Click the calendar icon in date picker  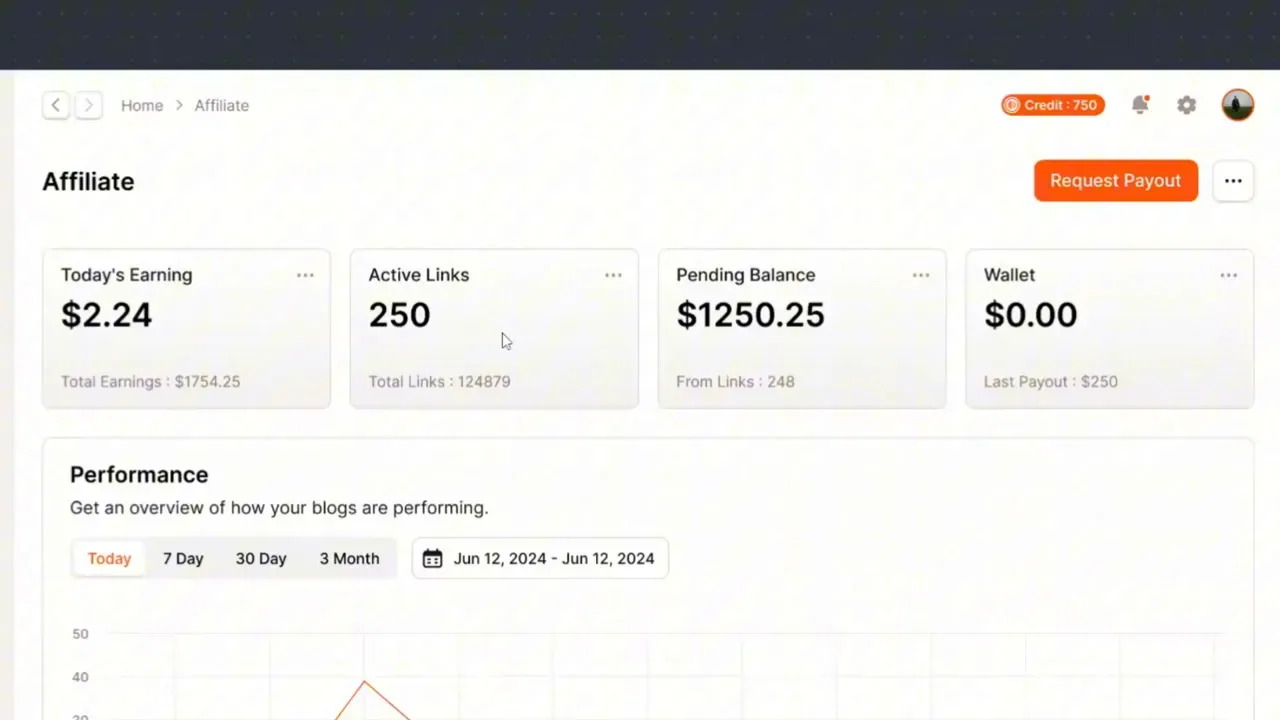(432, 558)
